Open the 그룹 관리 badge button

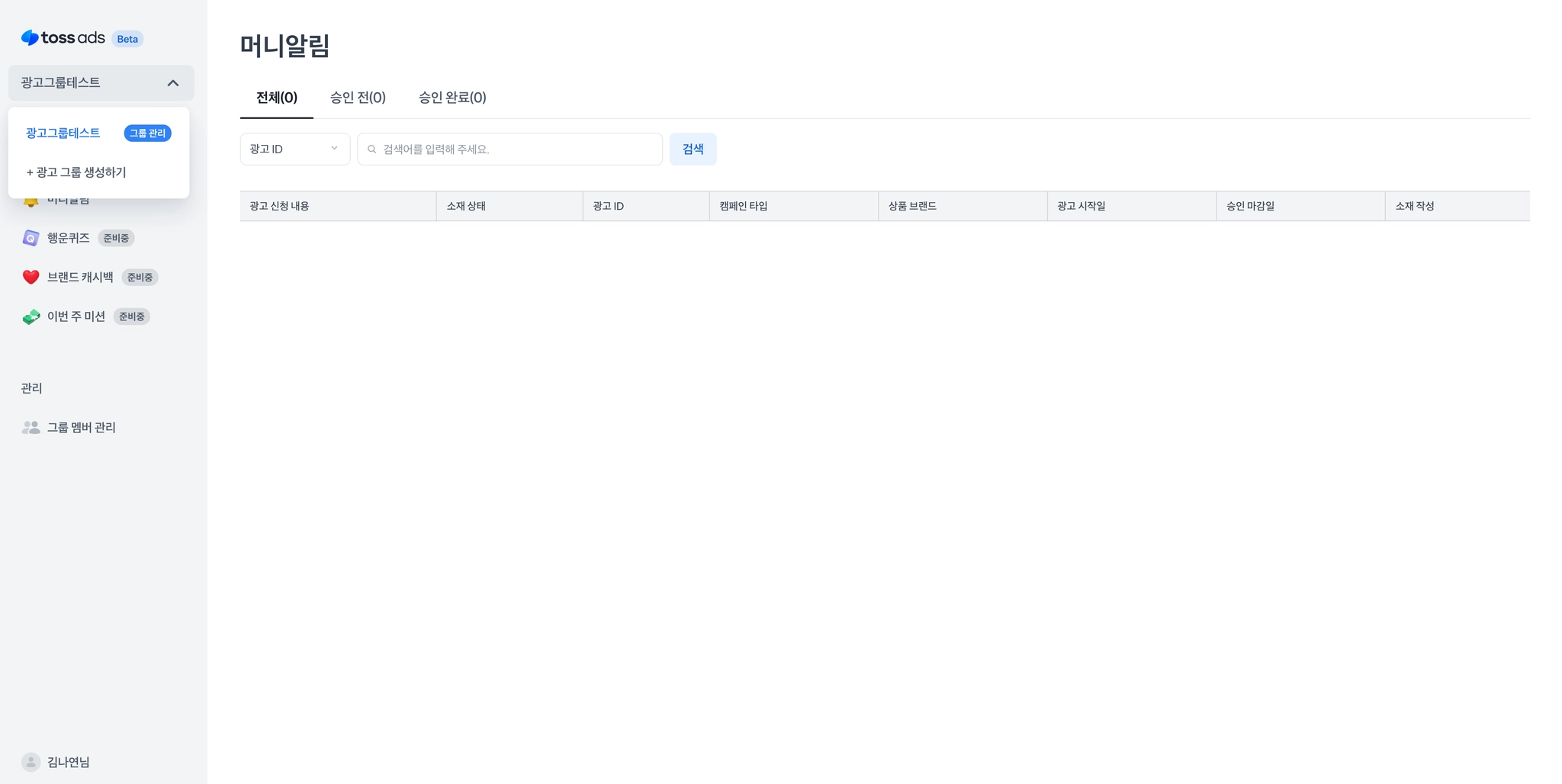click(x=147, y=133)
